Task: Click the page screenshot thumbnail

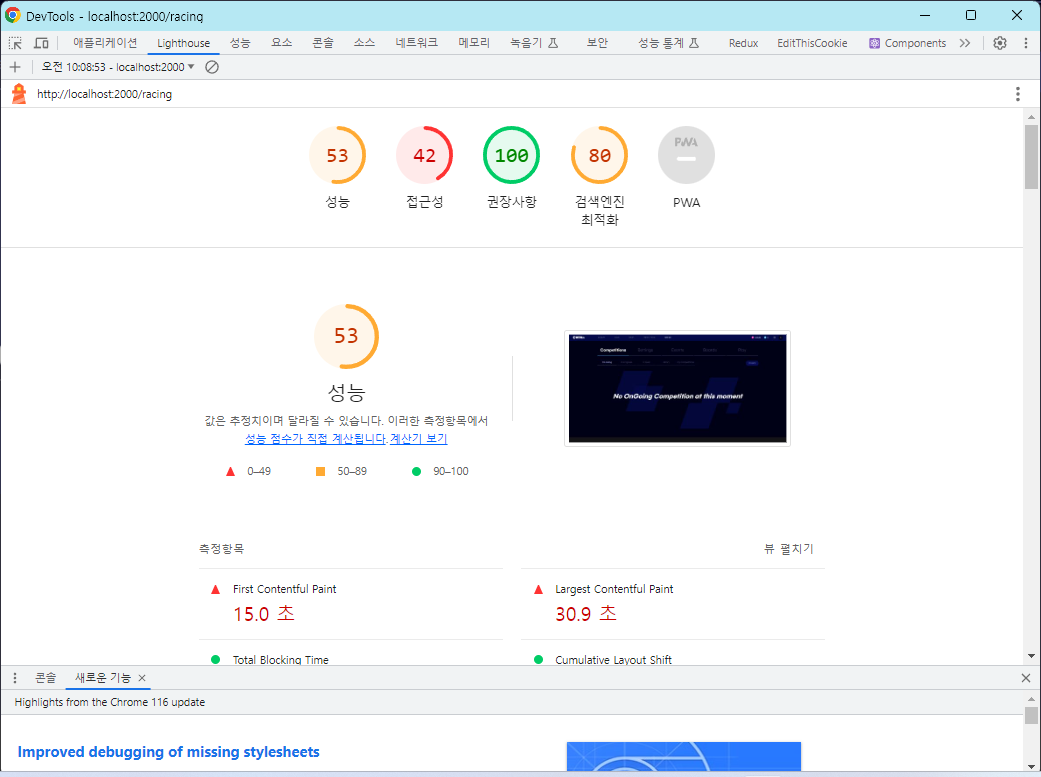Action: (677, 388)
